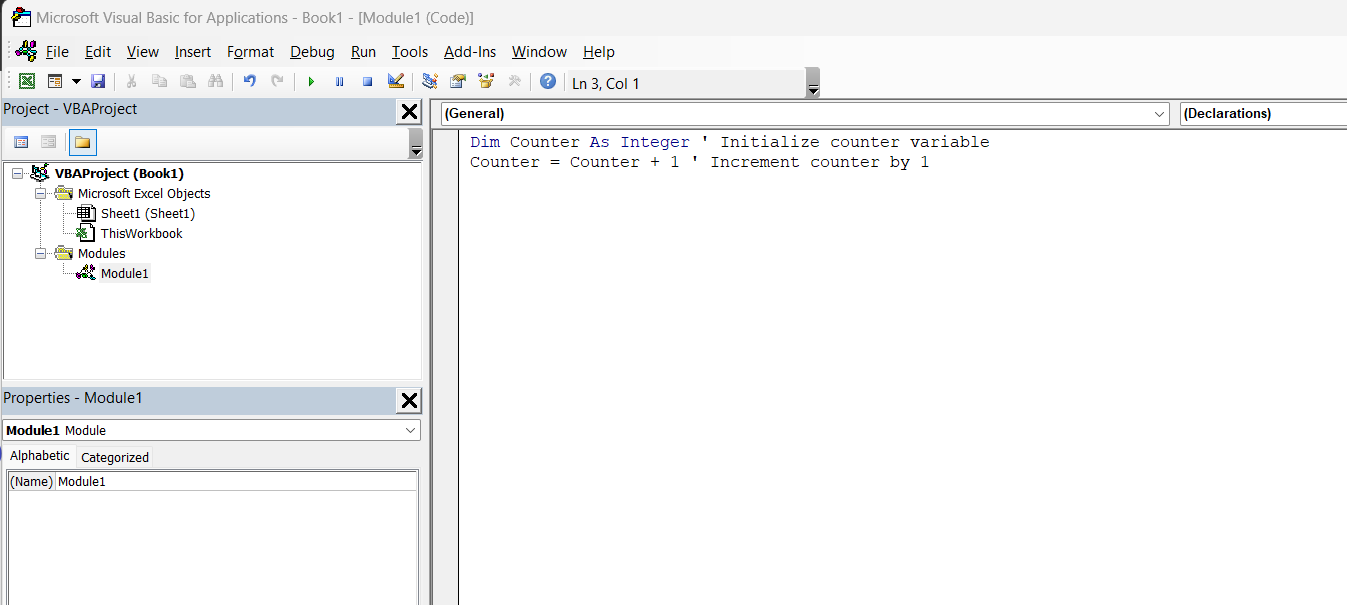1347x605 pixels.
Task: Select Module1 in project tree
Action: point(125,273)
